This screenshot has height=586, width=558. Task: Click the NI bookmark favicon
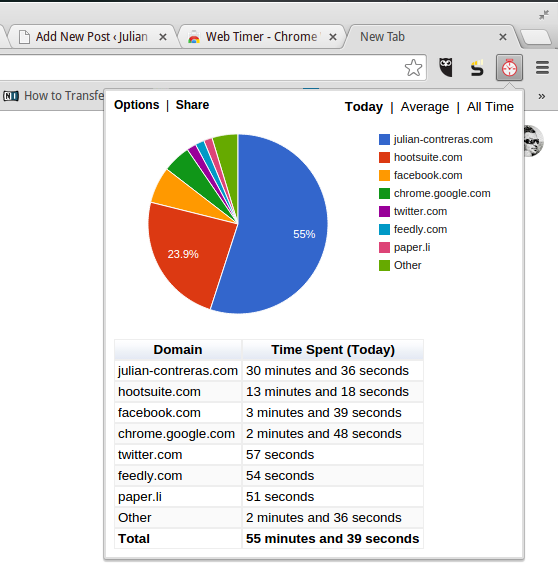(11, 96)
